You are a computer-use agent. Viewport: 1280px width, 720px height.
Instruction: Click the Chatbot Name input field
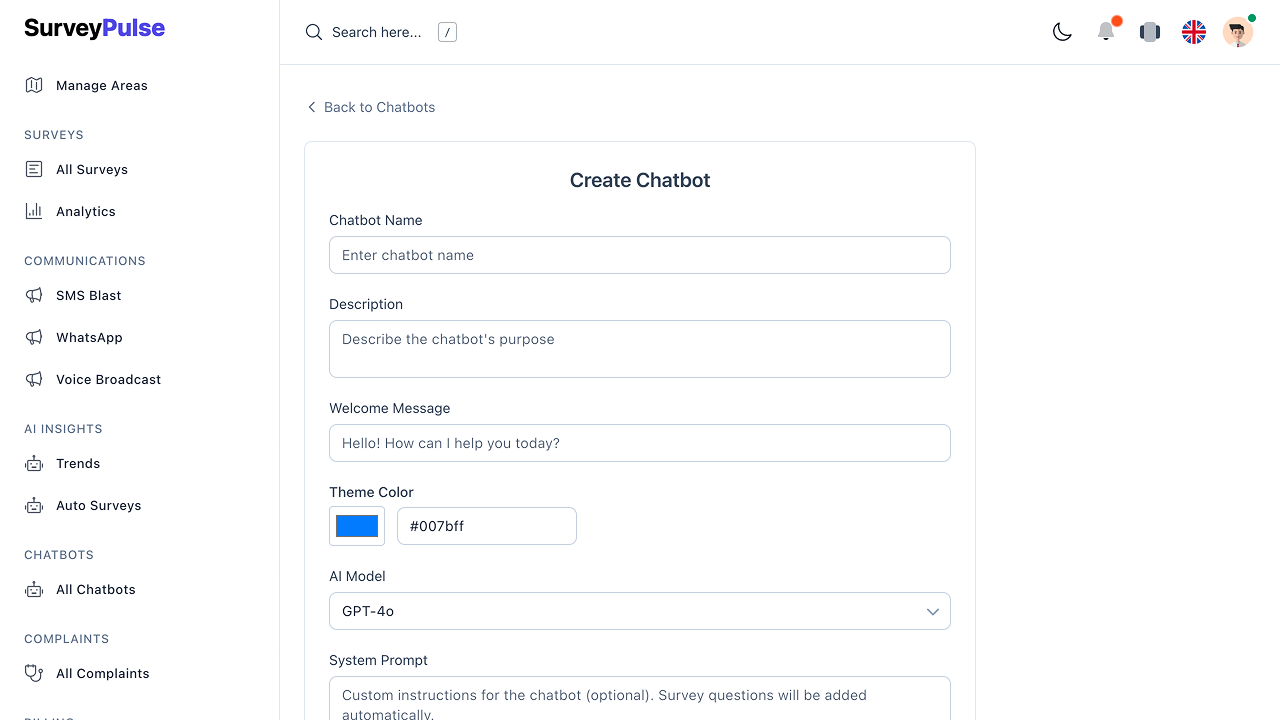click(x=640, y=255)
